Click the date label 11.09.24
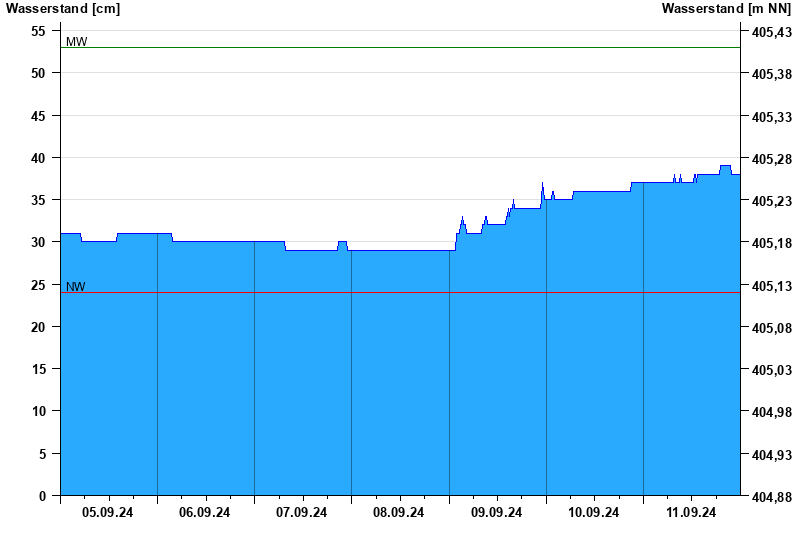This screenshot has width=800, height=550. pos(691,512)
